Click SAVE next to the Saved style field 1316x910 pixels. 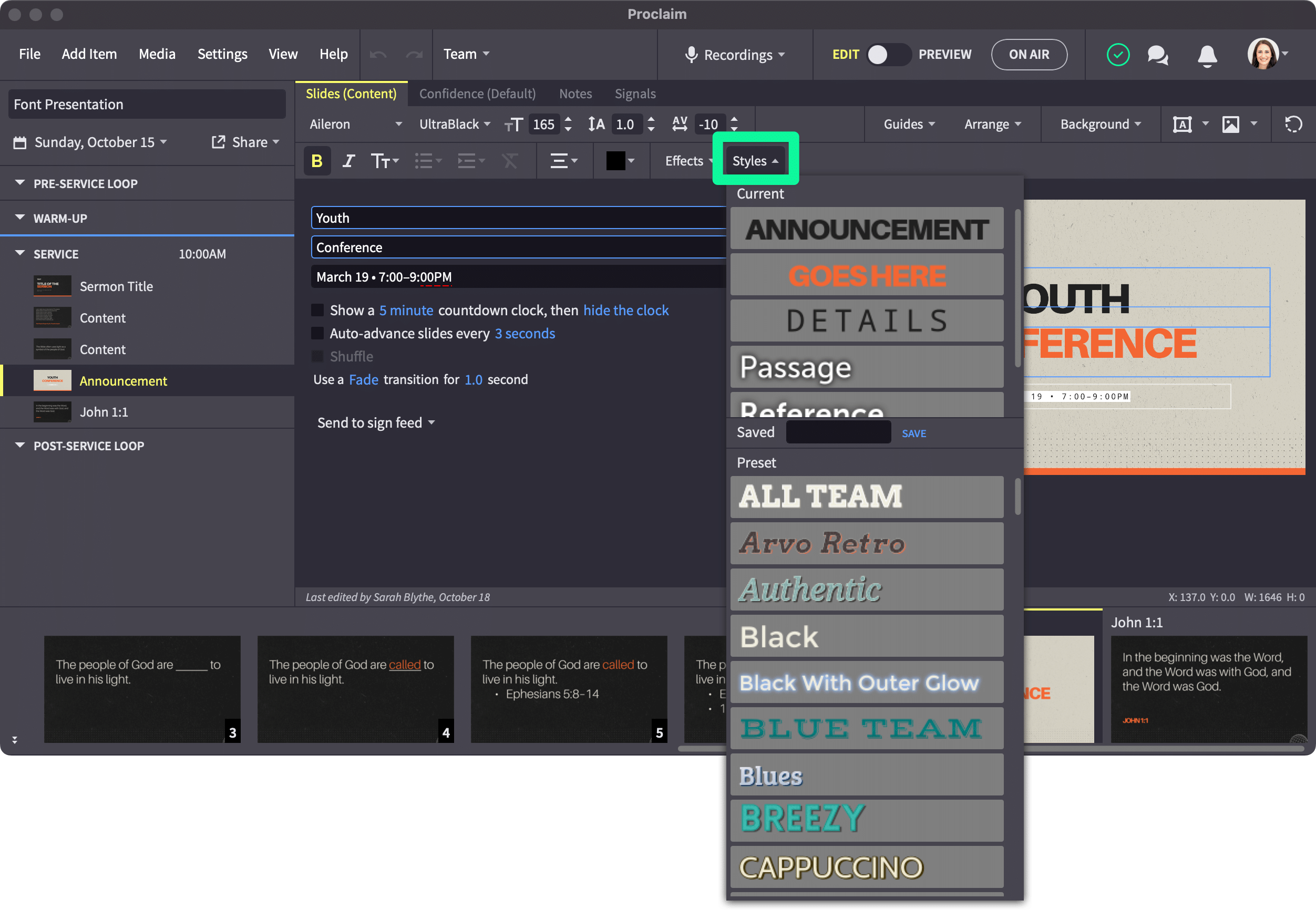914,434
